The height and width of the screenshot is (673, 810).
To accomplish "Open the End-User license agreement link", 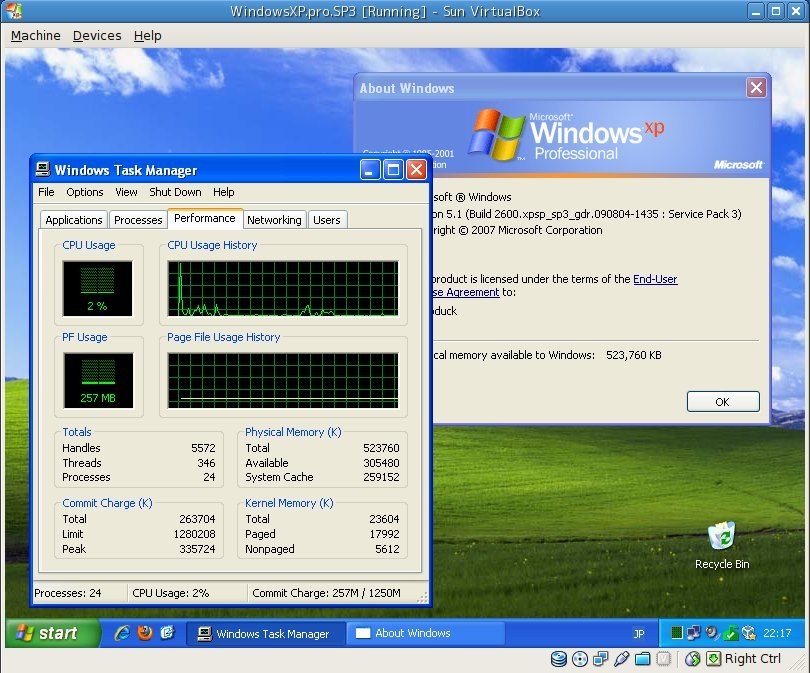I will (655, 279).
